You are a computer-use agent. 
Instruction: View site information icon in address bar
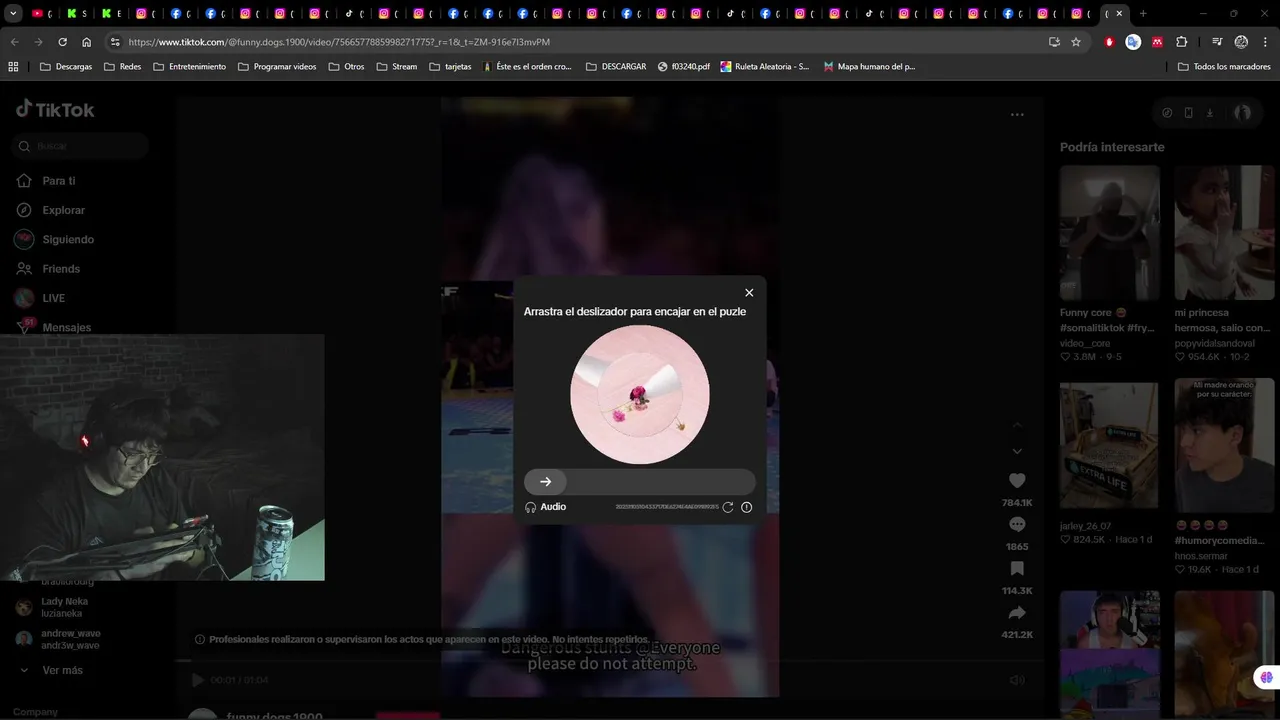click(x=115, y=42)
